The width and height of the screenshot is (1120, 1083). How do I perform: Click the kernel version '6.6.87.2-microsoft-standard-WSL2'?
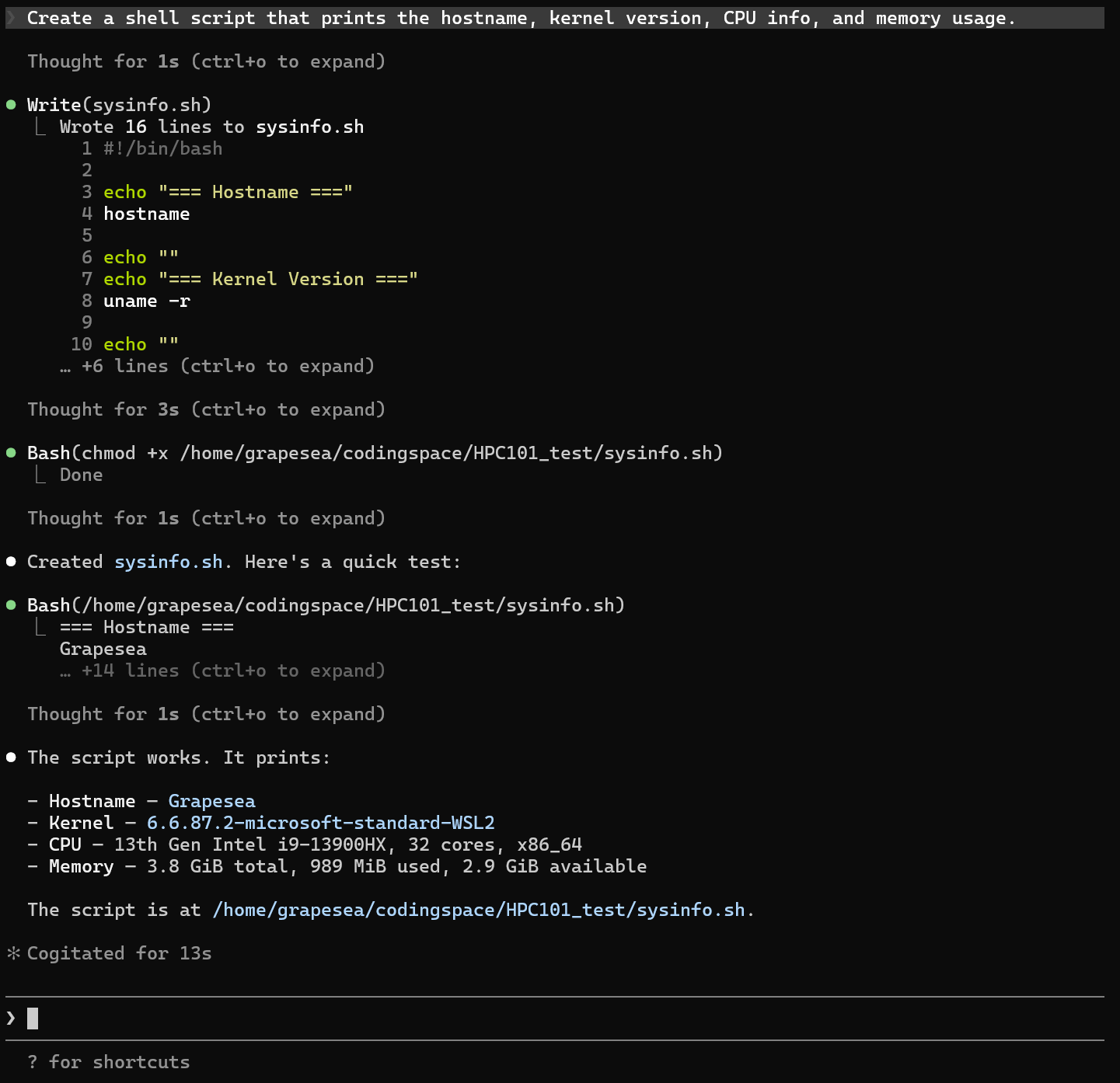pos(321,823)
